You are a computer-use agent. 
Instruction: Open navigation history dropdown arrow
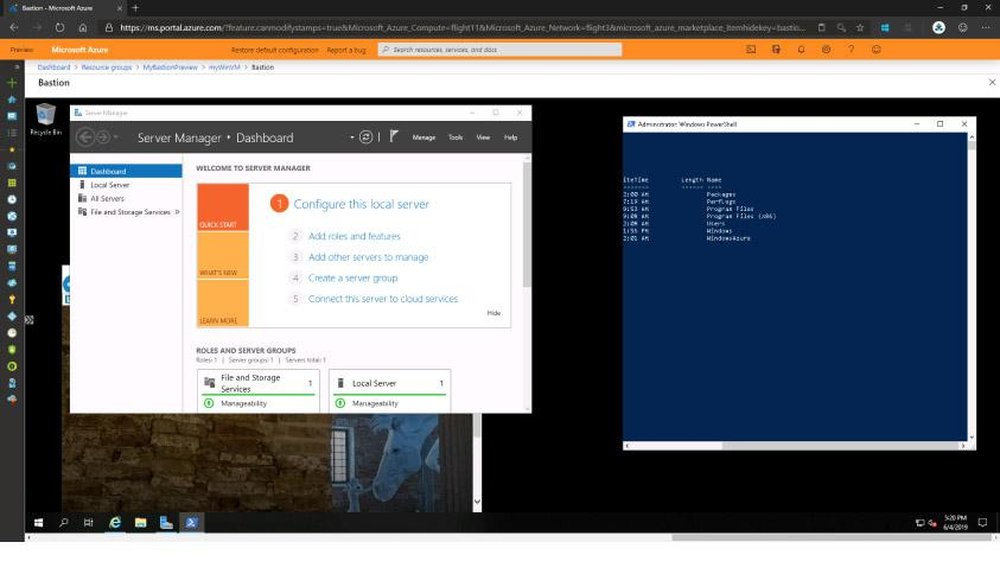pyautogui.click(x=115, y=137)
